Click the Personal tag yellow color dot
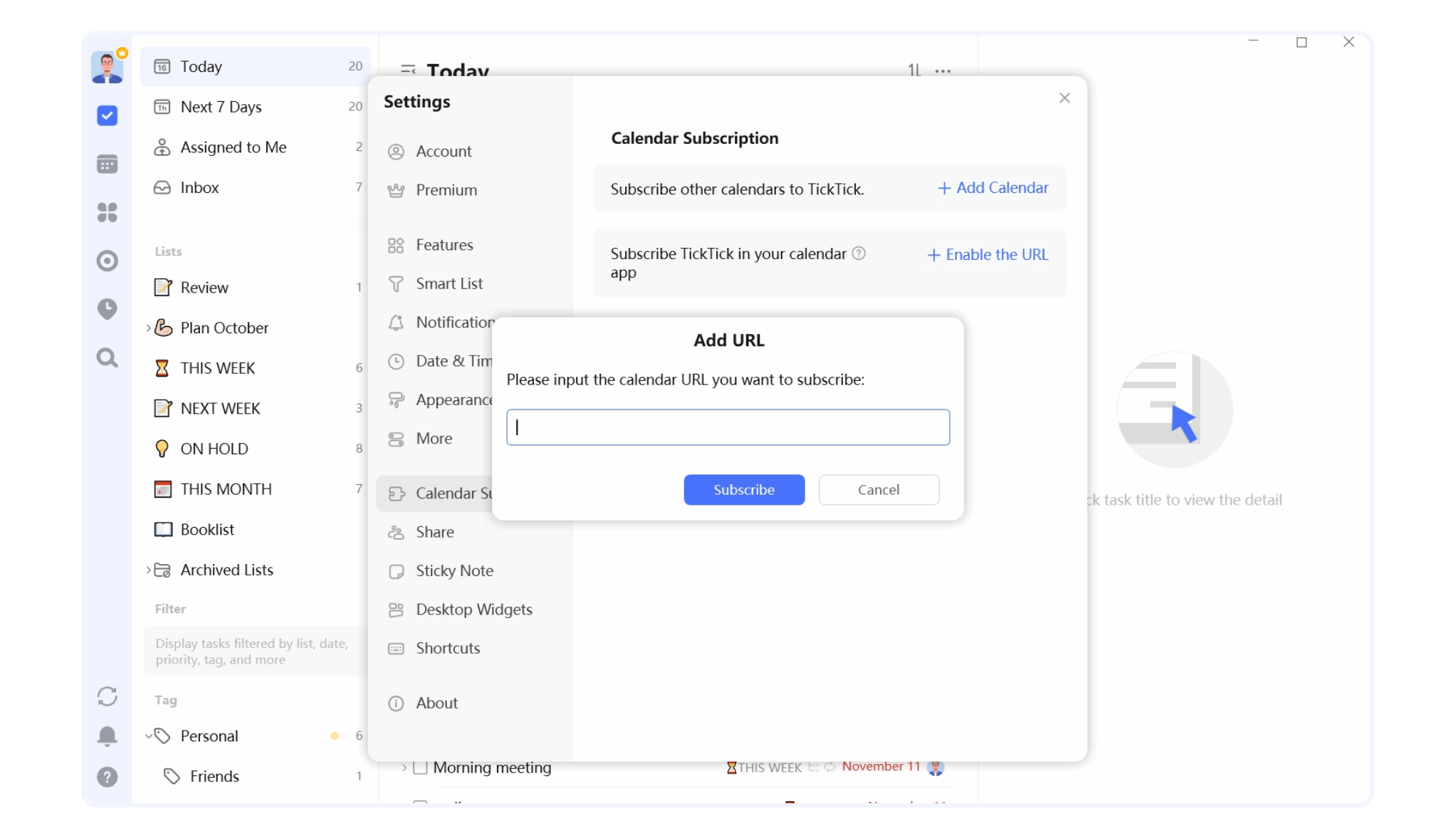This screenshot has width=1456, height=831. point(335,736)
